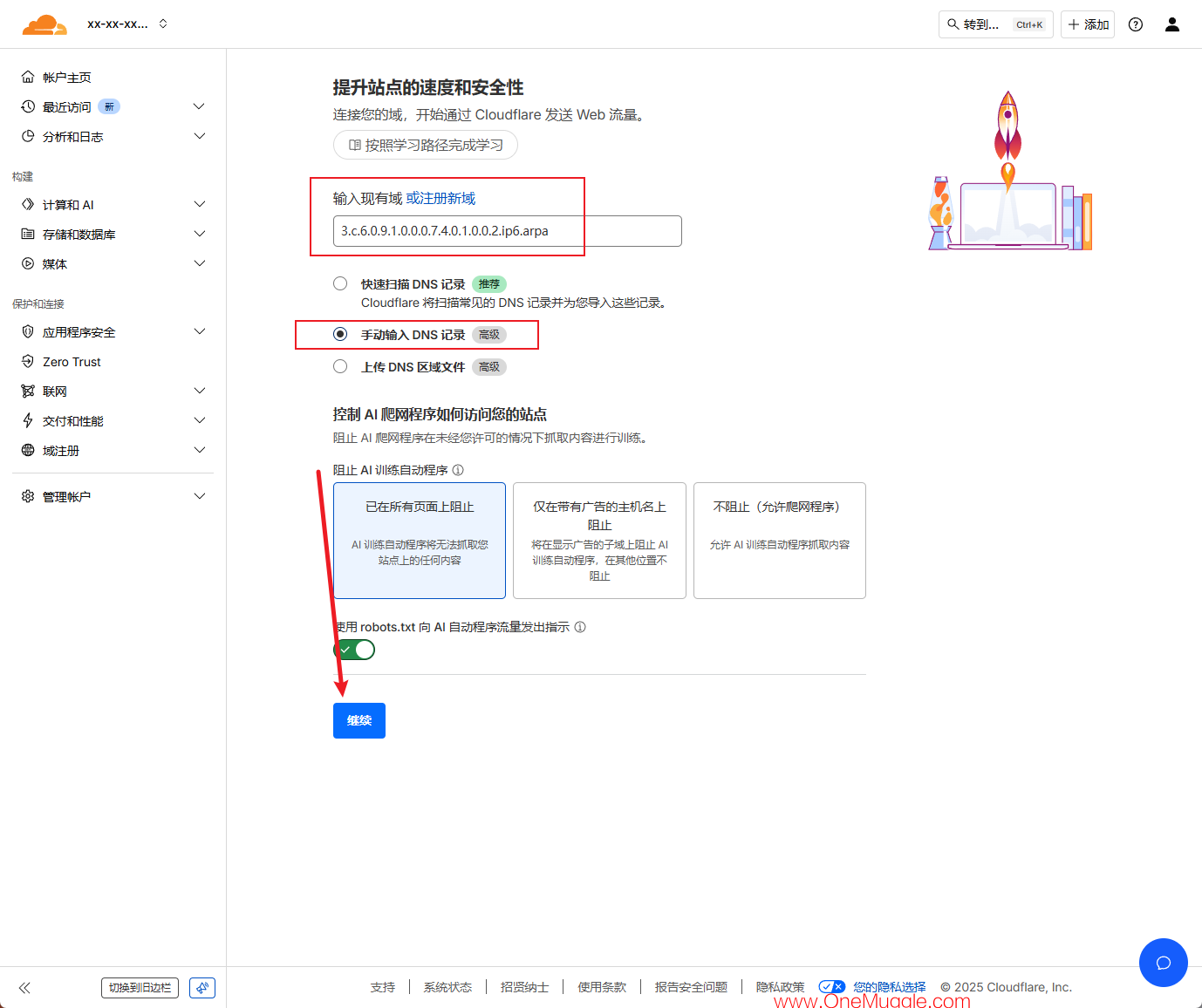The image size is (1202, 1008).
Task: Open the 隐私政策 footer link
Action: click(780, 987)
